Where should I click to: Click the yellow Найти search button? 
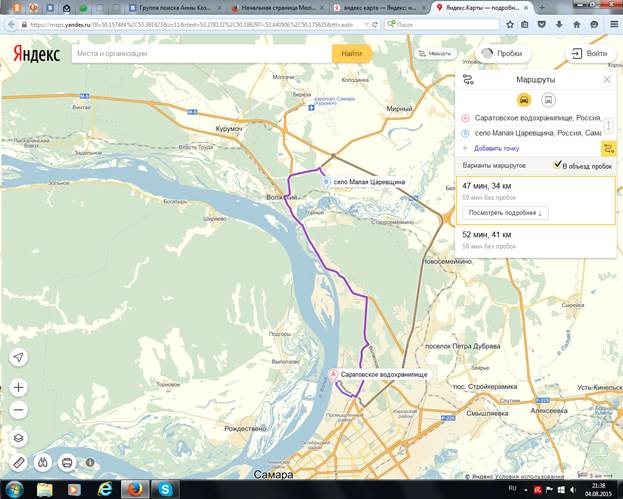(x=352, y=53)
